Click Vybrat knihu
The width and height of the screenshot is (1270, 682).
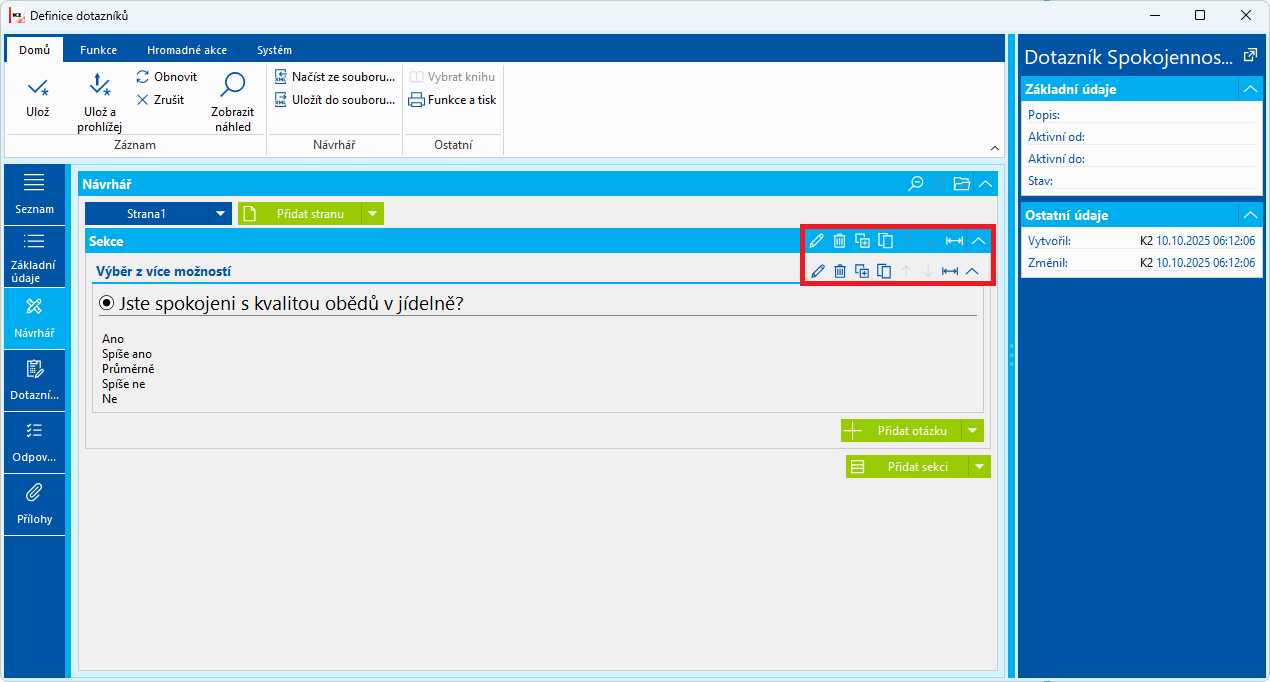[452, 77]
